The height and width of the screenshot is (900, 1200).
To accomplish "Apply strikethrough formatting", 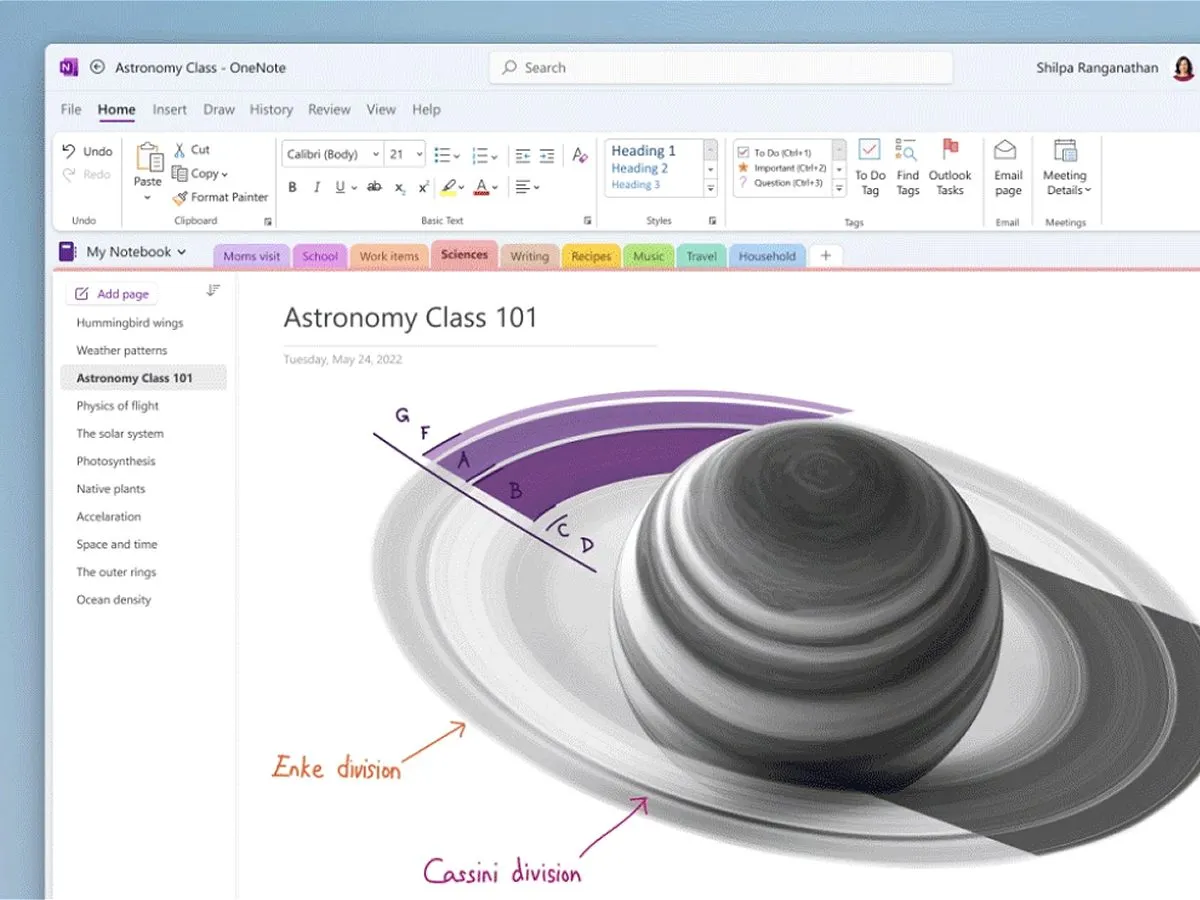I will point(374,187).
